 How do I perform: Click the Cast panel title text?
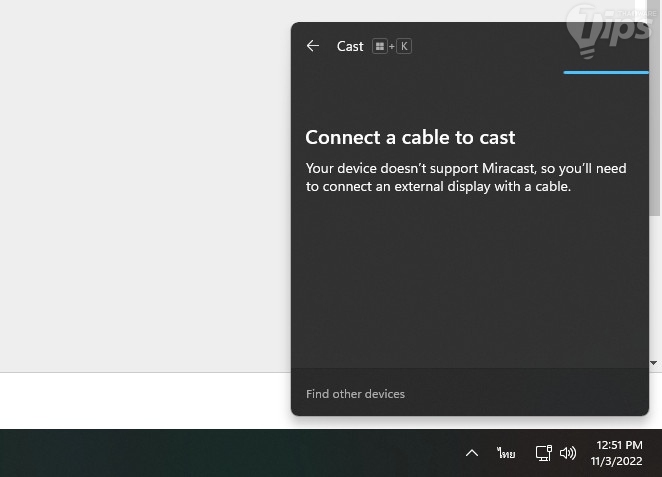tap(350, 46)
